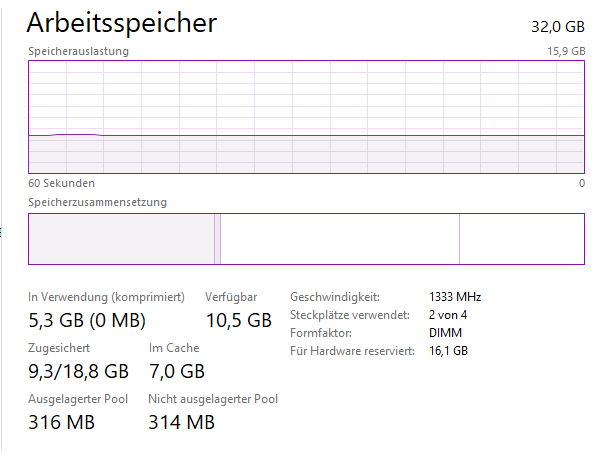This screenshot has height=454, width=600.
Task: Click the Steckplätze verwendet value 2 von 4
Action: click(x=448, y=315)
